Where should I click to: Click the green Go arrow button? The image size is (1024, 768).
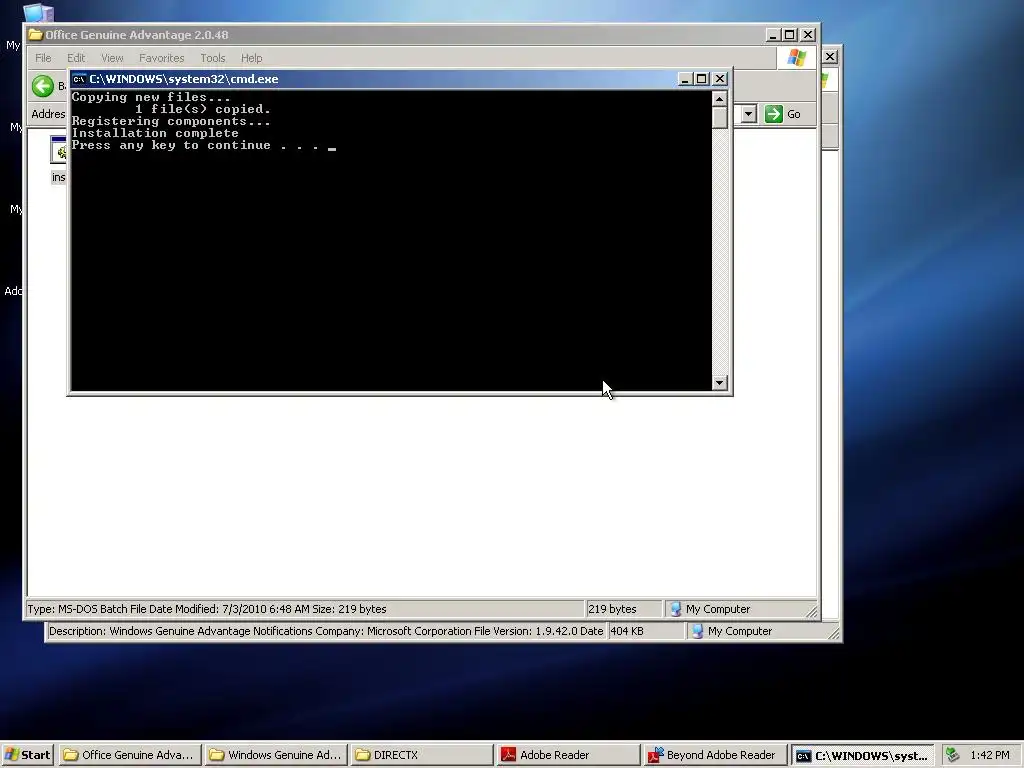[774, 114]
